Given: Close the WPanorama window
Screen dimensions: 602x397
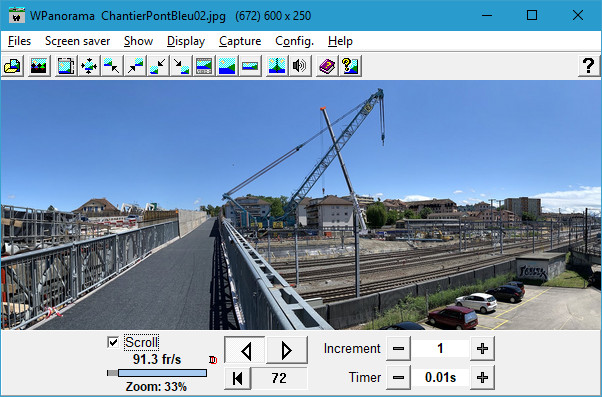Looking at the screenshot, I should click(578, 15).
